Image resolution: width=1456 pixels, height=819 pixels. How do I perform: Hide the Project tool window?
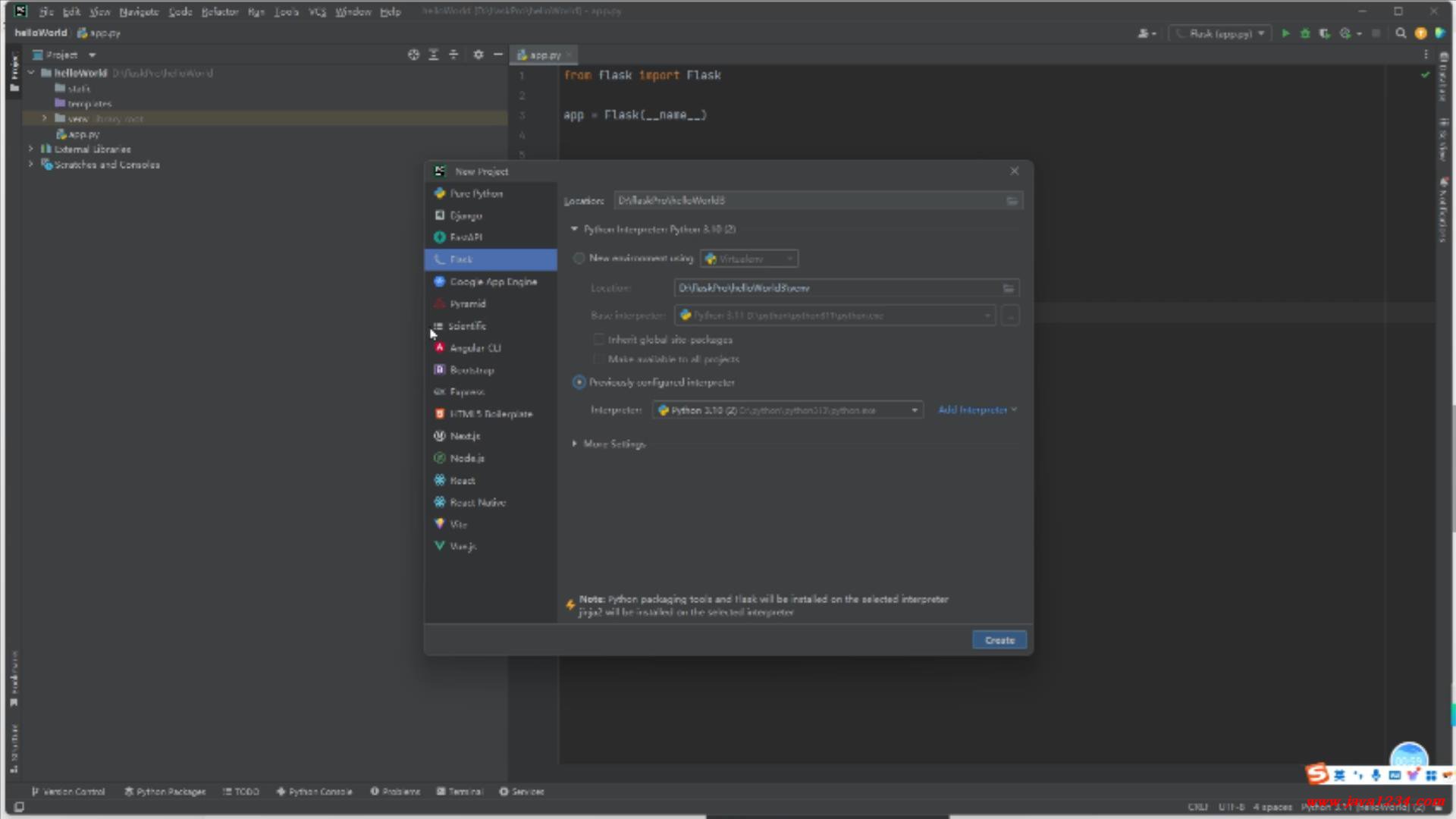tap(498, 55)
